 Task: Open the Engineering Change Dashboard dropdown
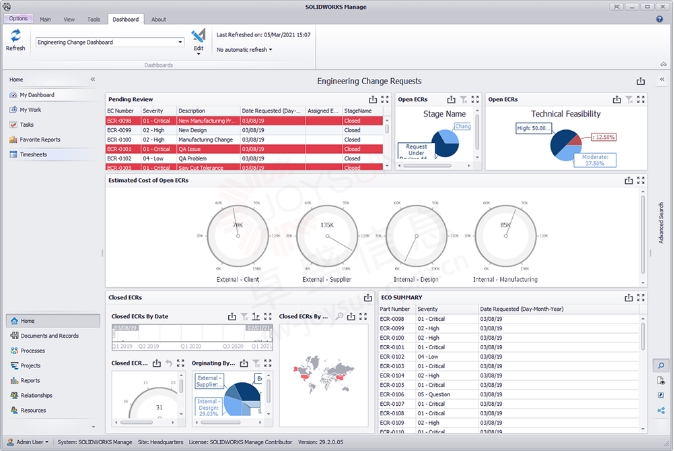click(x=180, y=42)
